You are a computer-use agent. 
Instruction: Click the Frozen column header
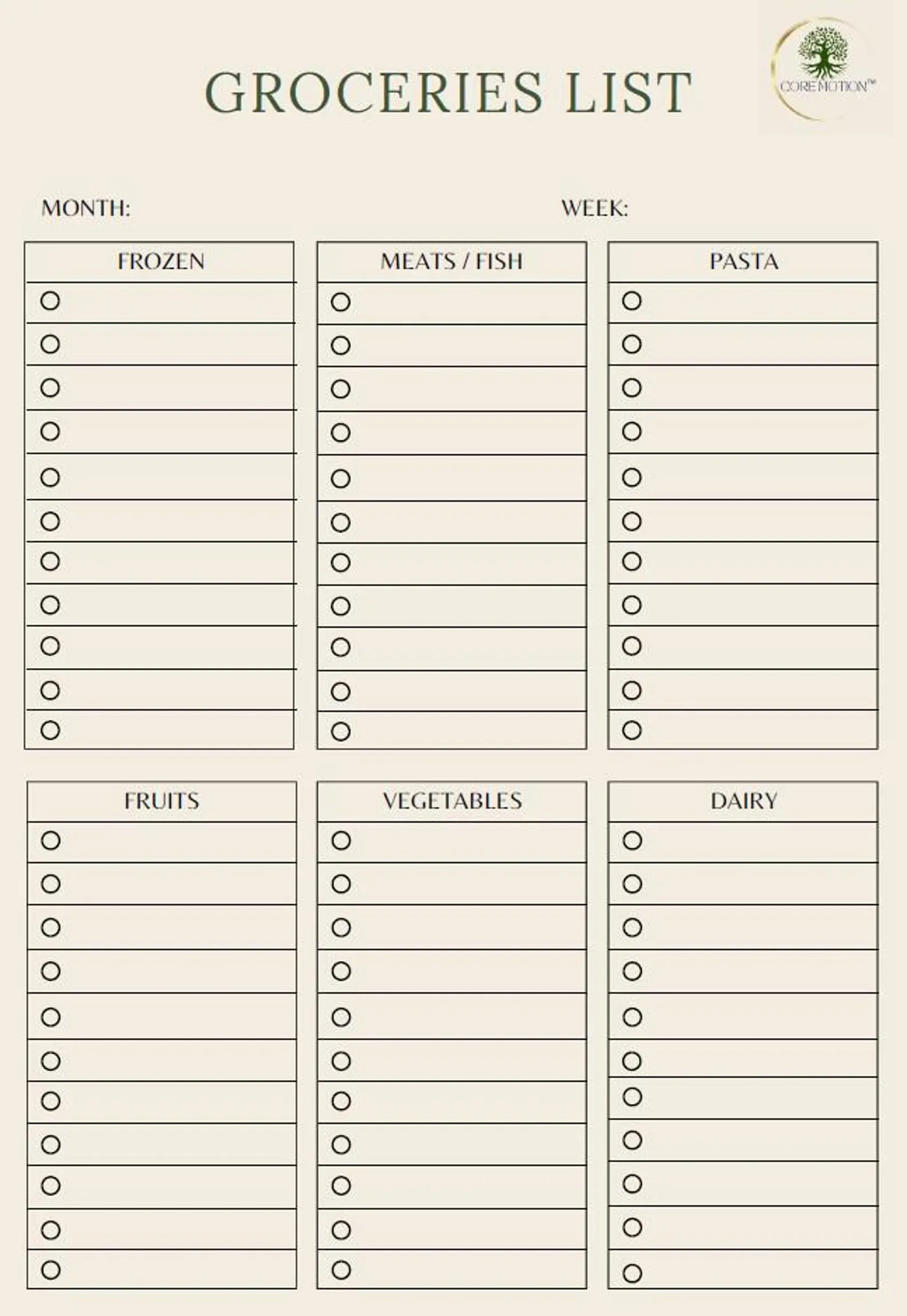click(160, 261)
